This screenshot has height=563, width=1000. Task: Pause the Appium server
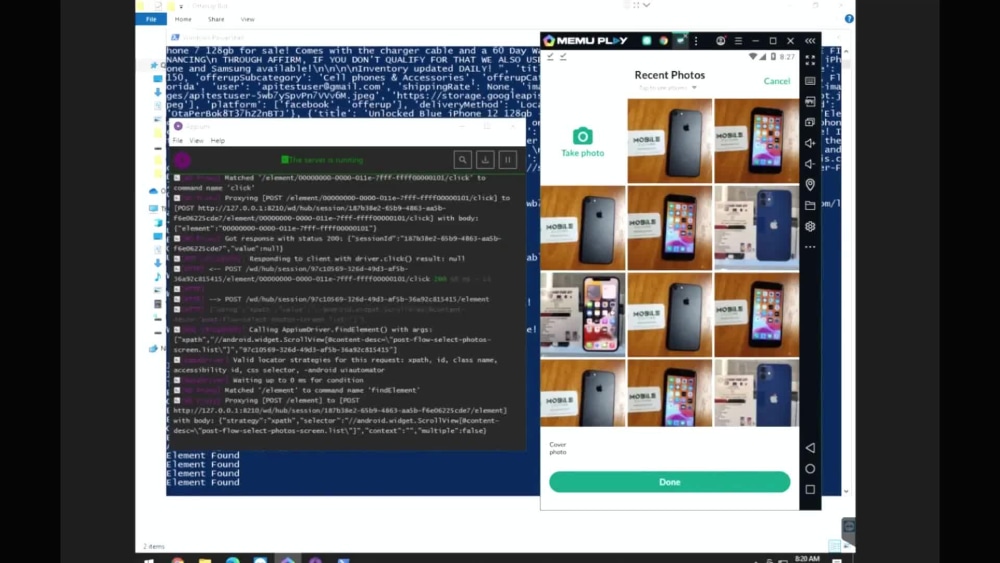(508, 160)
